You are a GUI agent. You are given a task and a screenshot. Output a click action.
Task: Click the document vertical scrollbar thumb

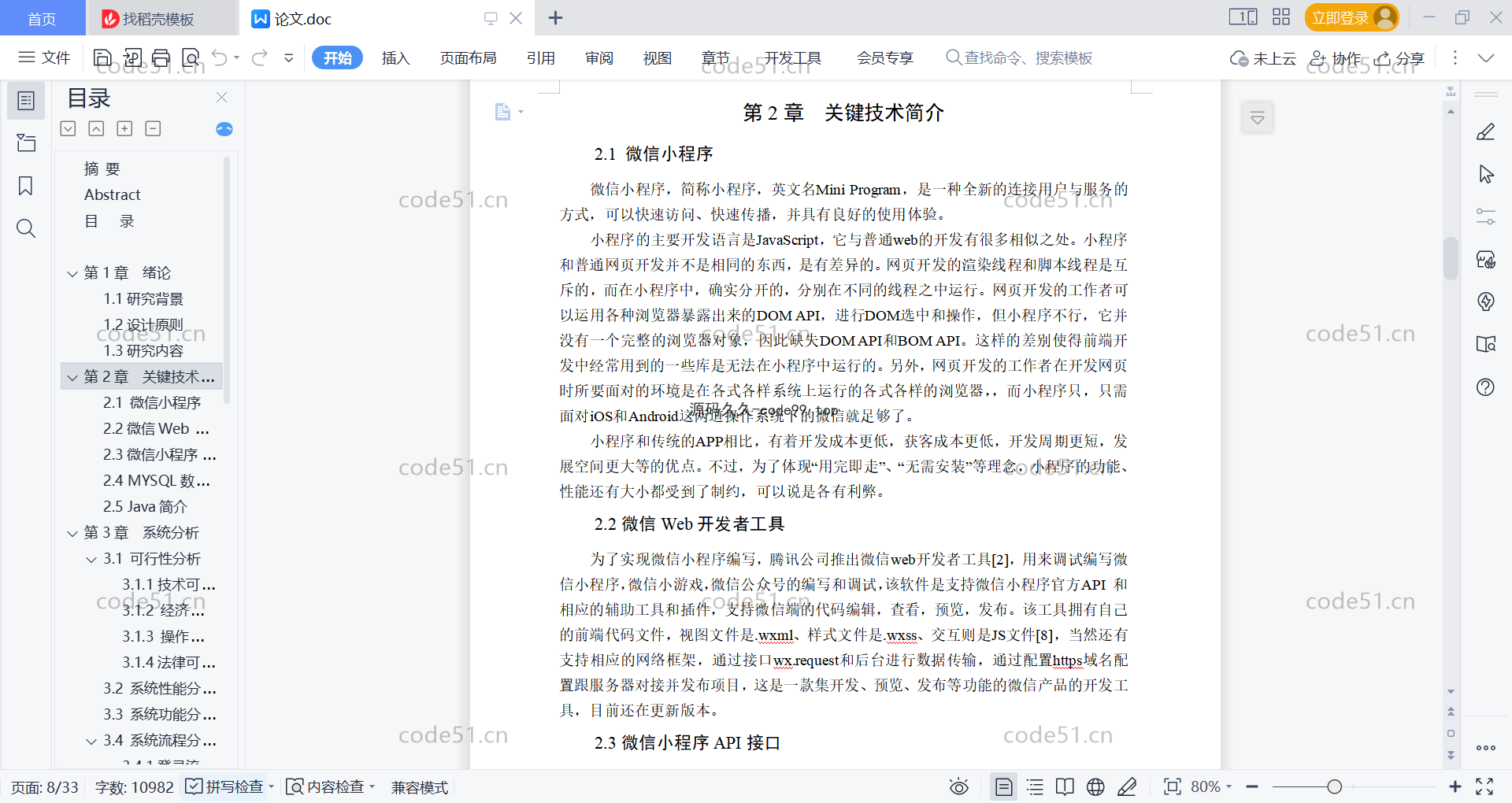[1451, 258]
